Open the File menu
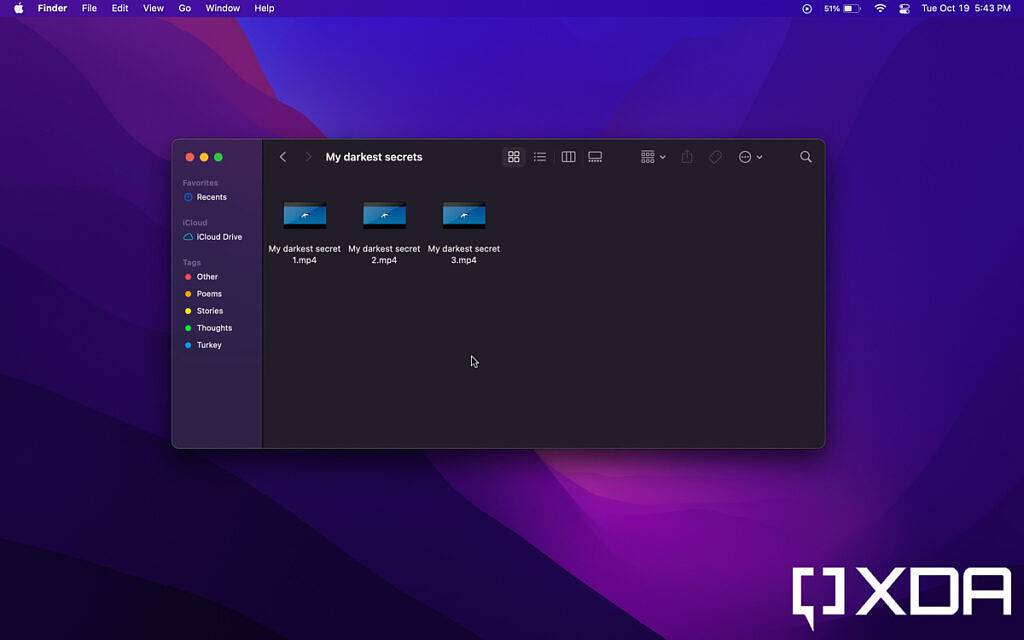Screen dimensions: 1024x640 pyautogui.click(x=89, y=8)
